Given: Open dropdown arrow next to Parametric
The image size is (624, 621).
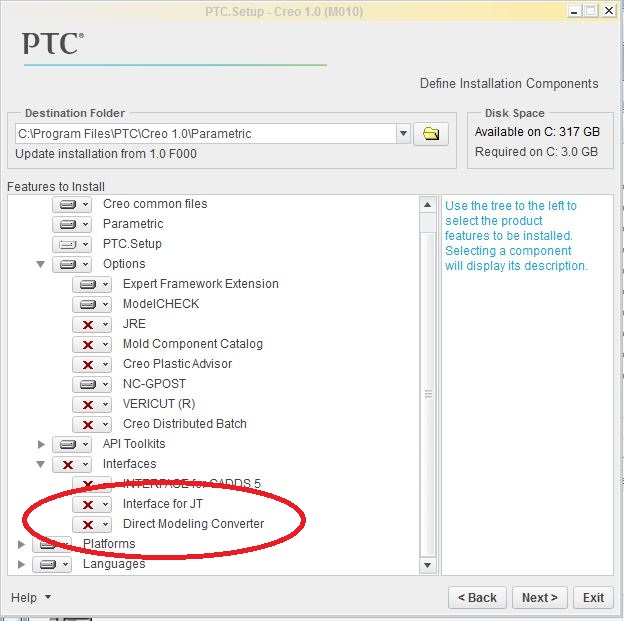Looking at the screenshot, I should [85, 224].
